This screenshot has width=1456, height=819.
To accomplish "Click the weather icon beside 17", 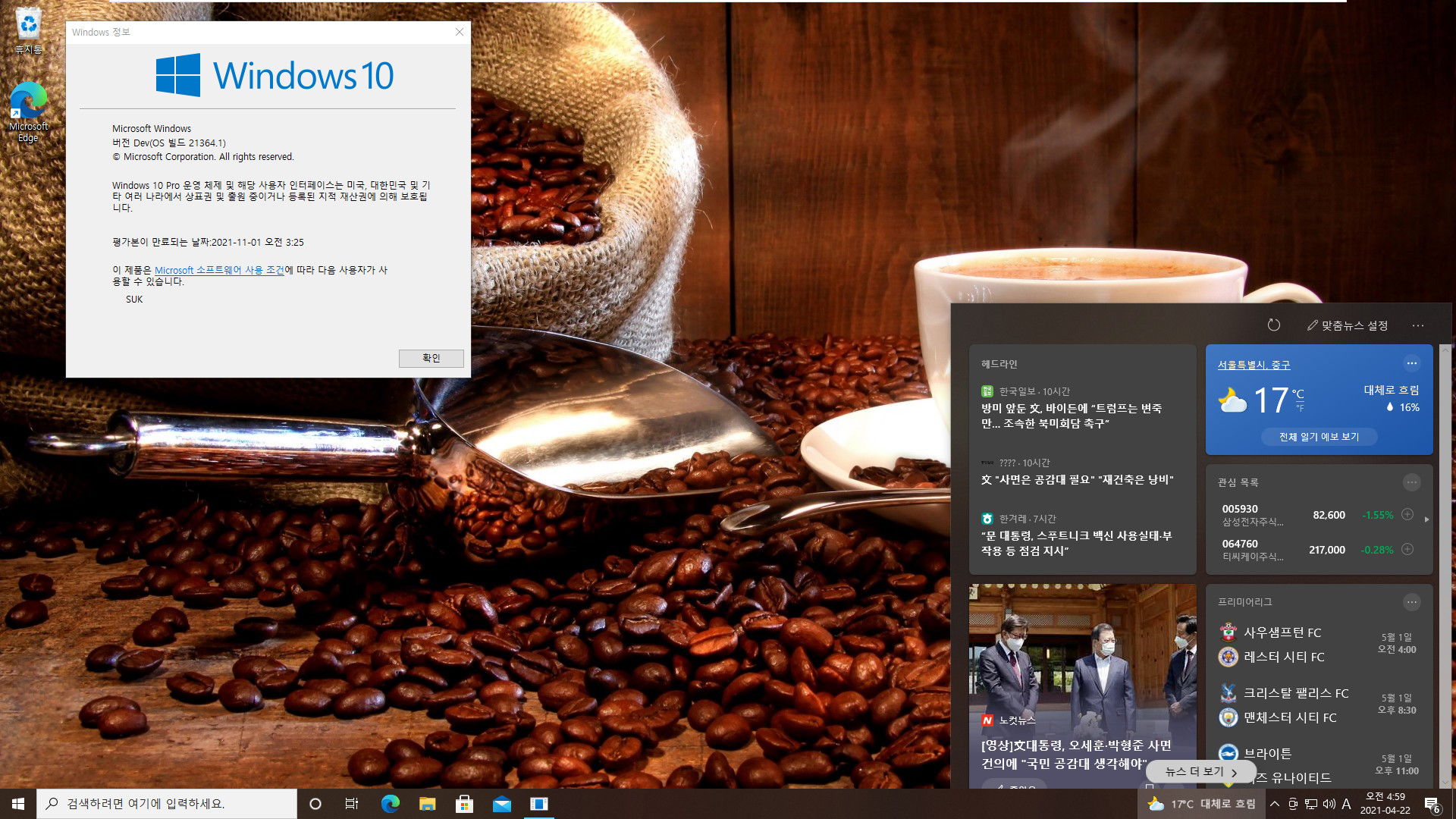I will coord(1232,400).
